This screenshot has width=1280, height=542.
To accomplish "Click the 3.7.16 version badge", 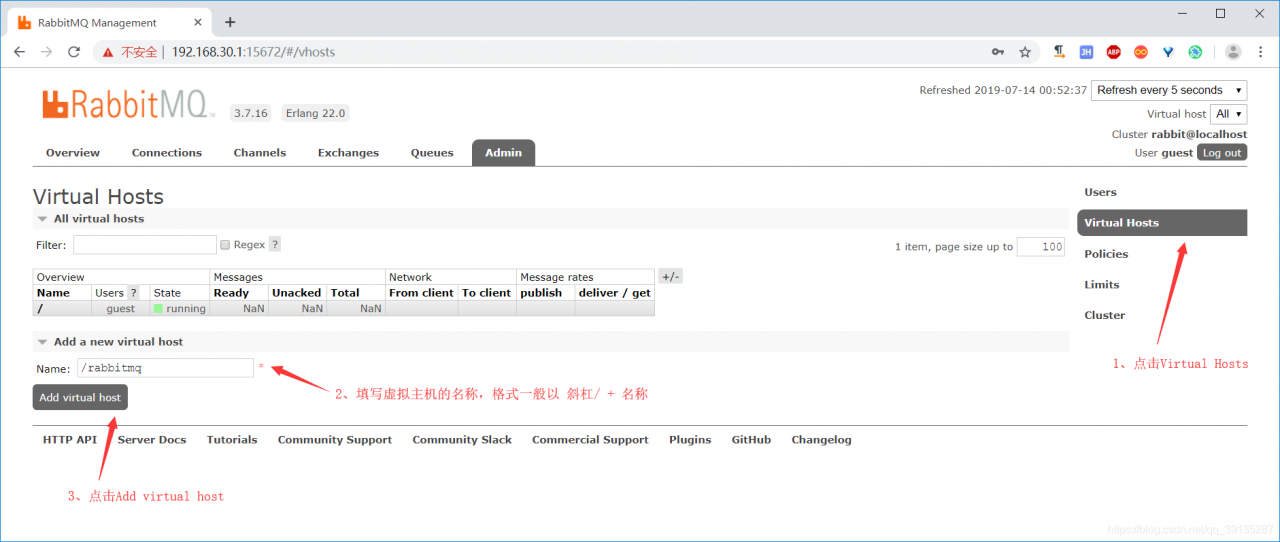I will pyautogui.click(x=250, y=113).
